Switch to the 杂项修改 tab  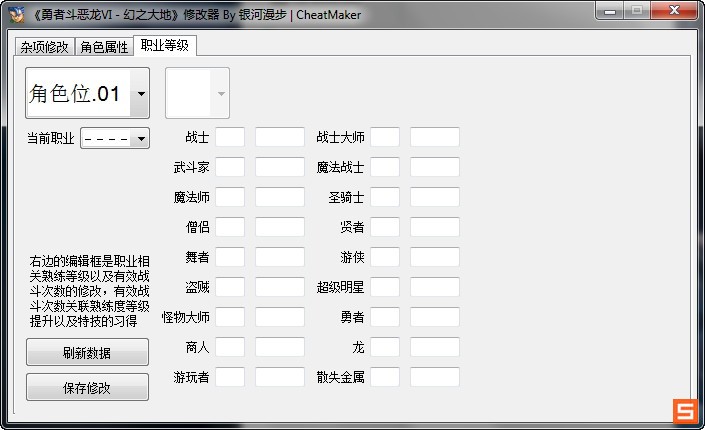45,48
